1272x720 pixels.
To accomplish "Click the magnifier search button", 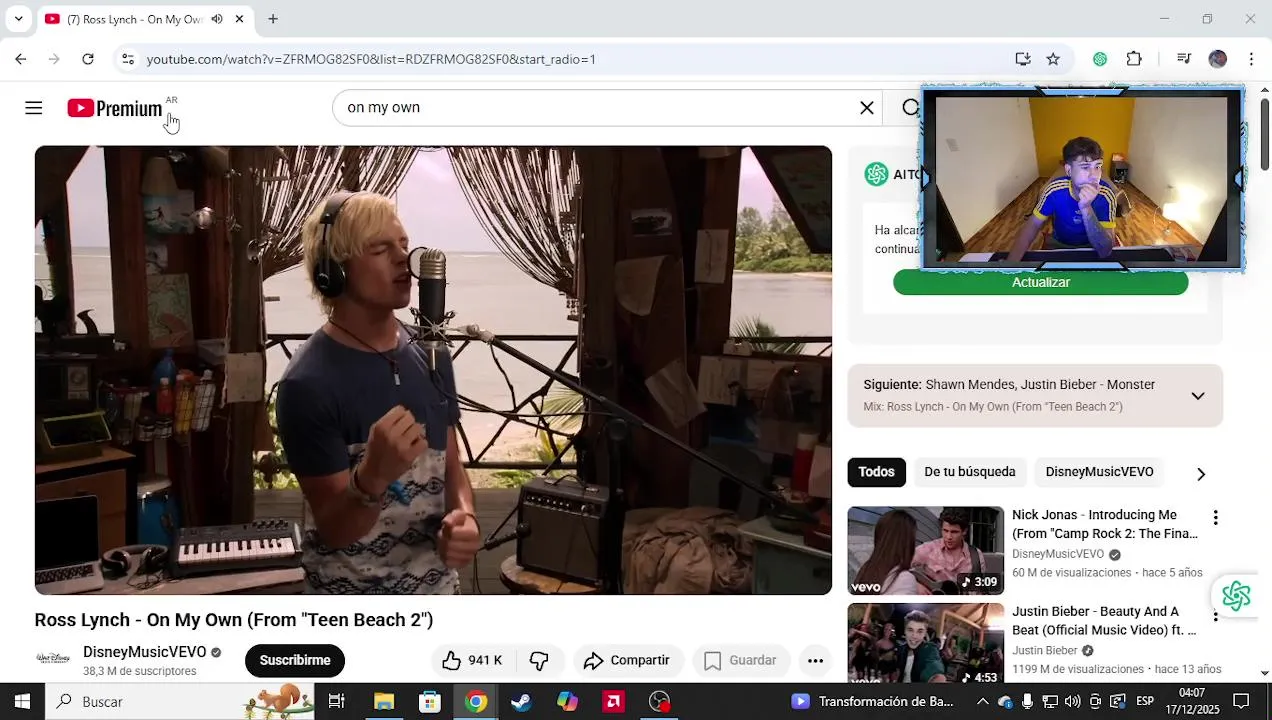I will click(x=910, y=108).
